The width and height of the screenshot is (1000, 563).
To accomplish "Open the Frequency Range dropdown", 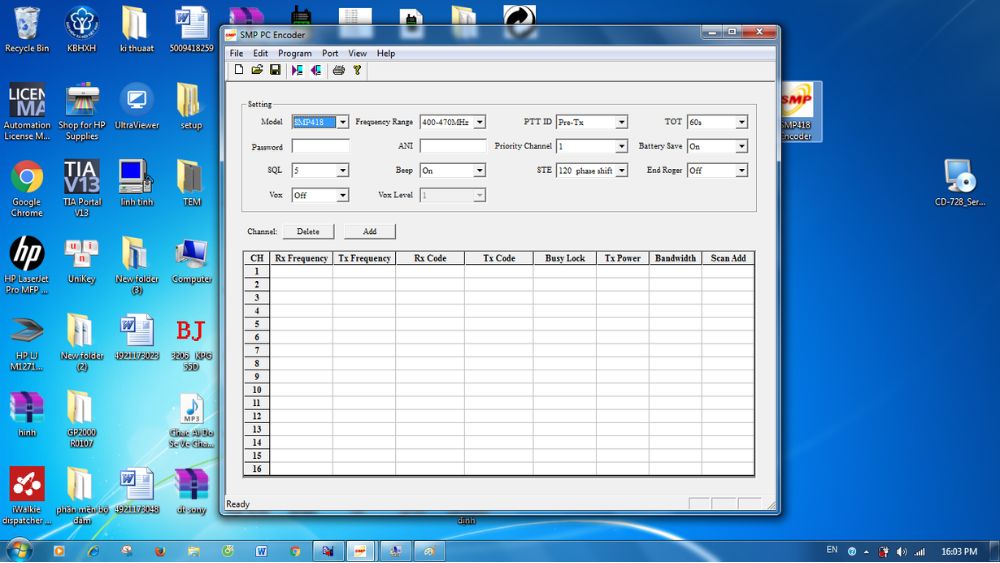I will 479,122.
